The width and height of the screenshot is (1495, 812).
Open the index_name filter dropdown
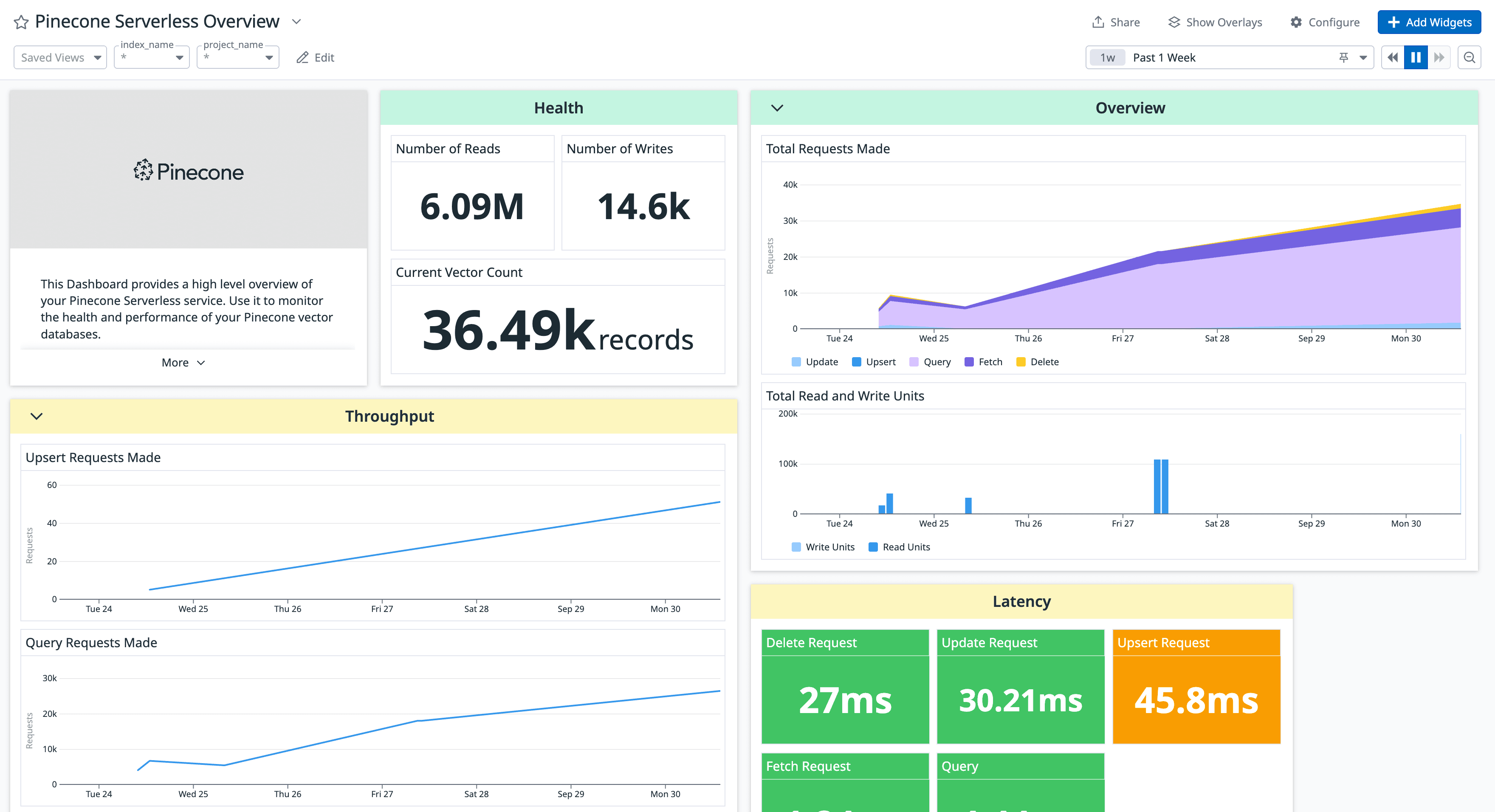(152, 57)
